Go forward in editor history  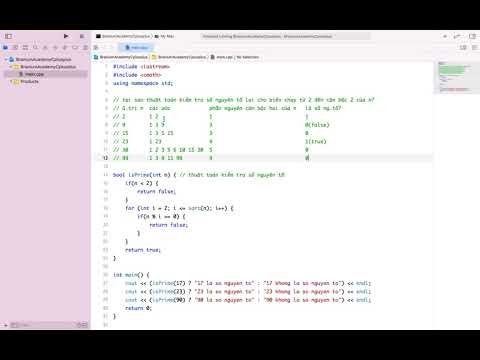pos(113,48)
